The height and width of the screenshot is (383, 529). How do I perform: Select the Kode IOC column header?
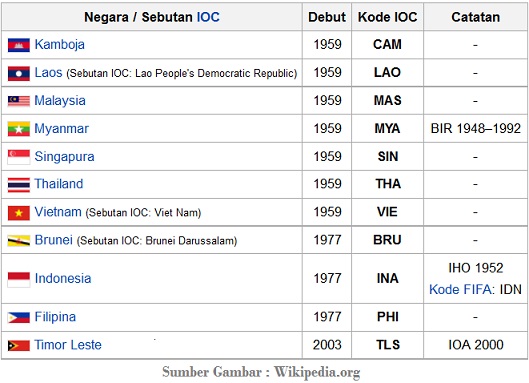387,17
